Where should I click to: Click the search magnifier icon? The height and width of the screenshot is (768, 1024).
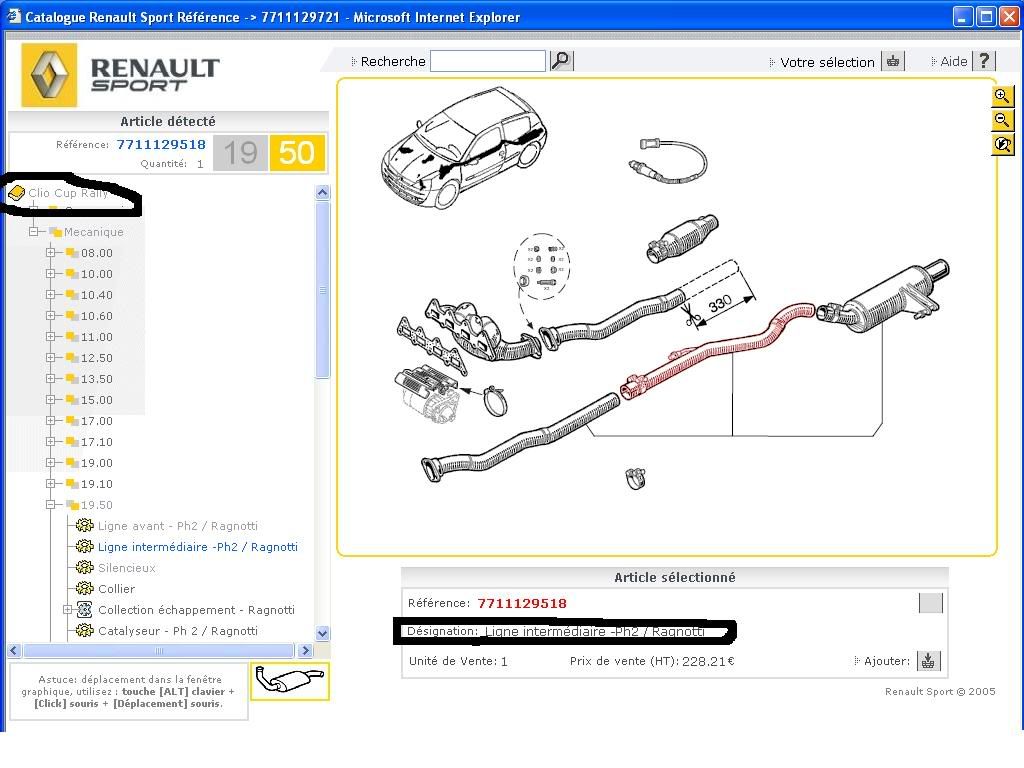click(561, 61)
